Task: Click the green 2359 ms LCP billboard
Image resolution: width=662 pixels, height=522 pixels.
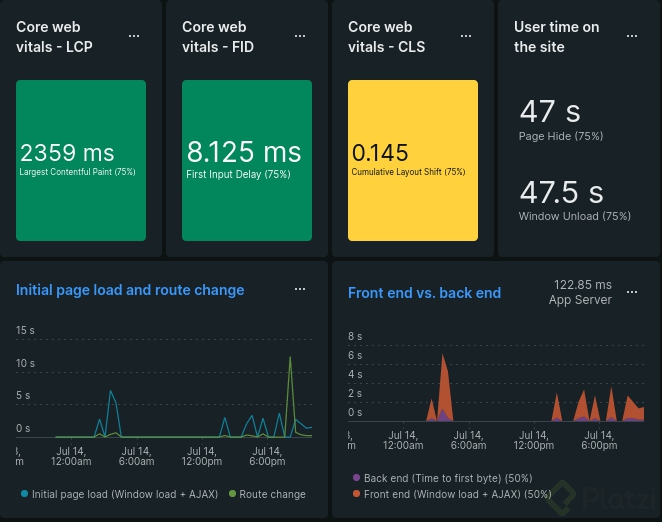Action: [81, 160]
